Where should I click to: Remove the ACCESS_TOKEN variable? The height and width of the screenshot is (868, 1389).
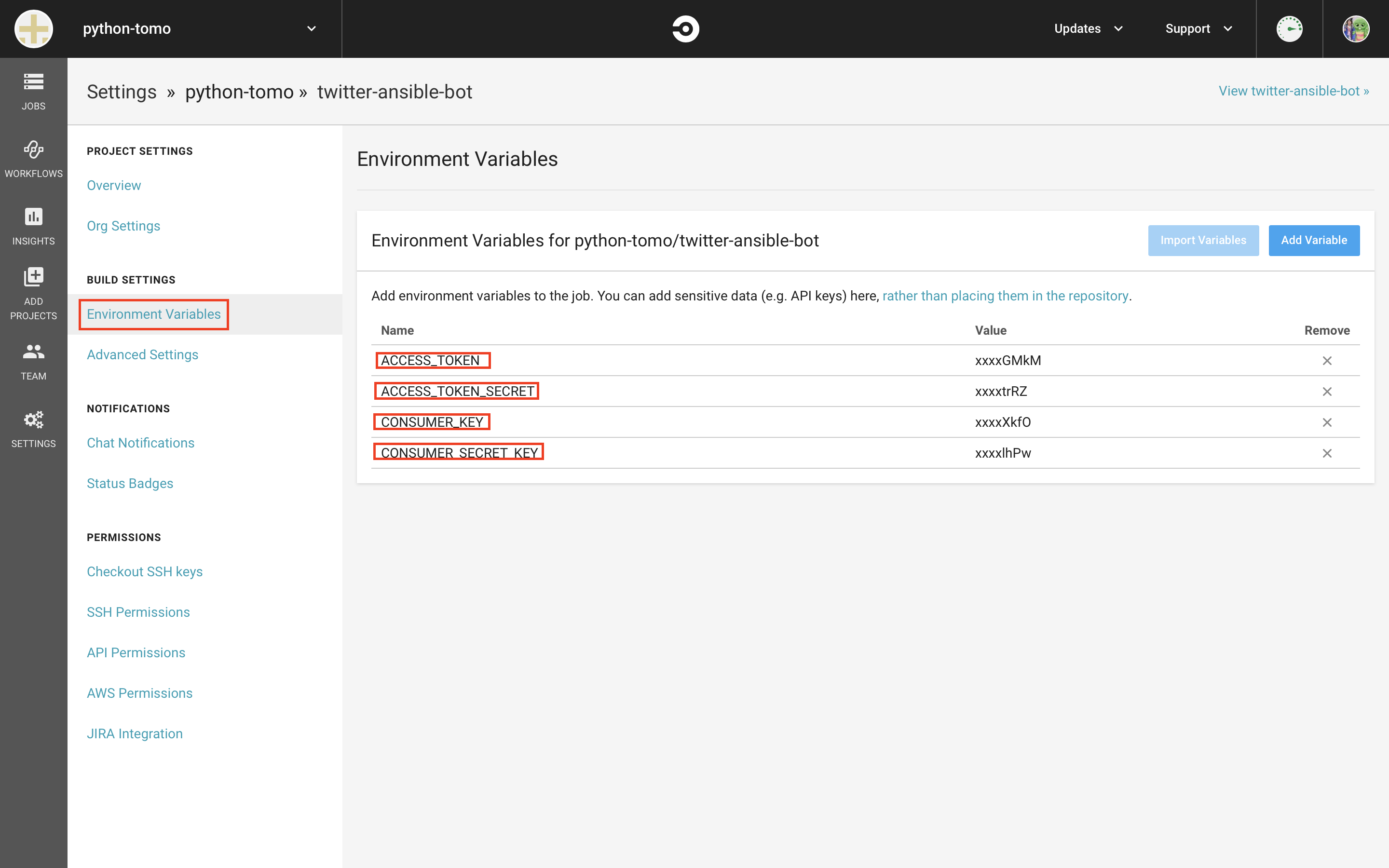pos(1327,361)
